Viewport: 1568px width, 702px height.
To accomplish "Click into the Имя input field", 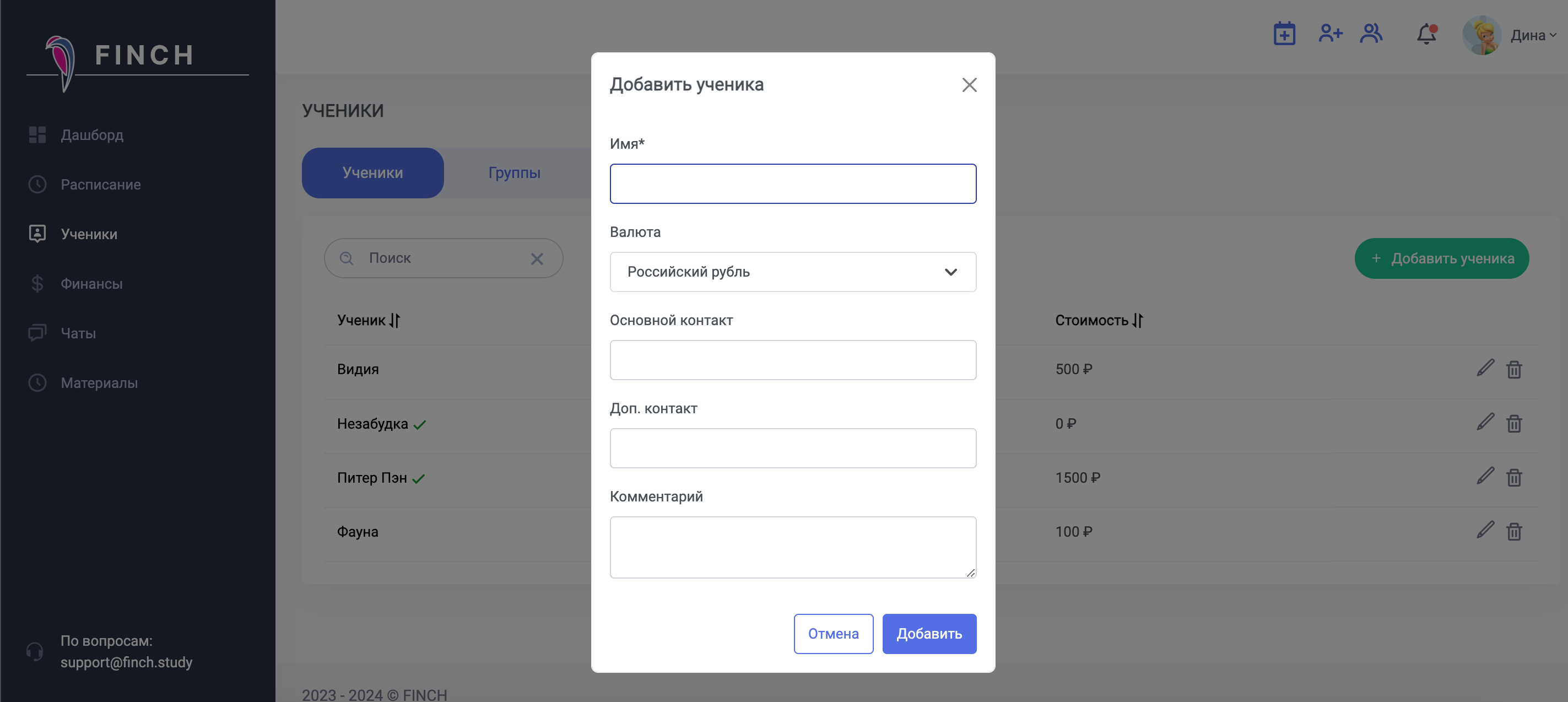I will 792,184.
